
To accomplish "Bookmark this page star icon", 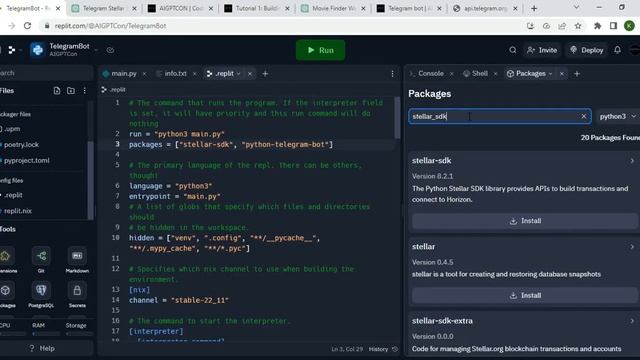I will tap(578, 26).
